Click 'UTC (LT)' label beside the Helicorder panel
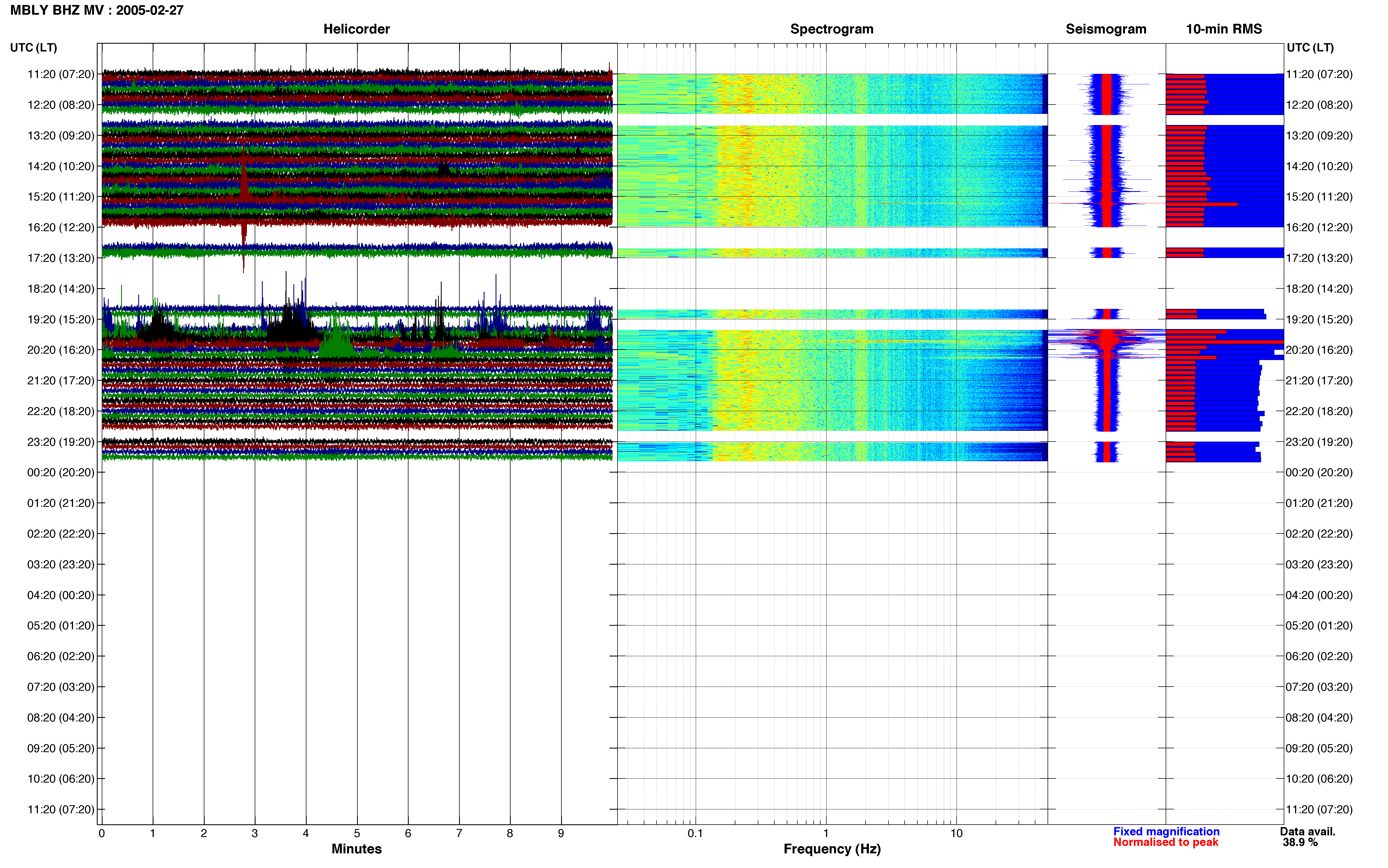Screen dimensions: 1388x868 point(34,48)
